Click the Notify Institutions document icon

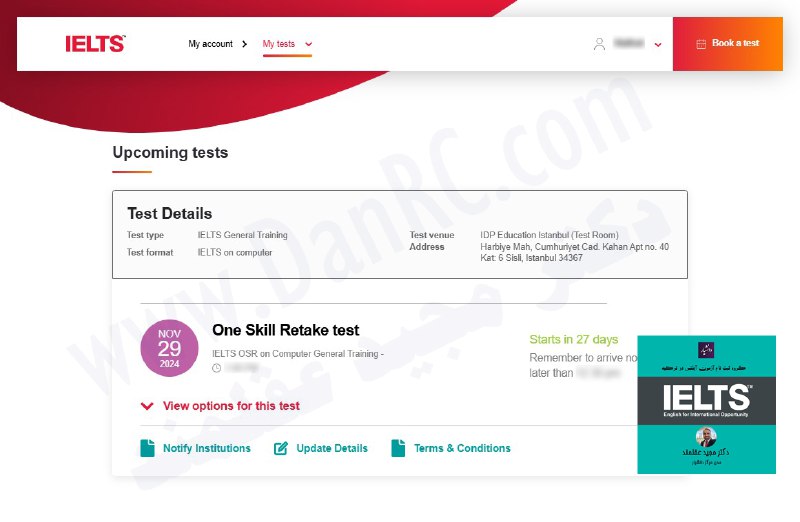147,448
